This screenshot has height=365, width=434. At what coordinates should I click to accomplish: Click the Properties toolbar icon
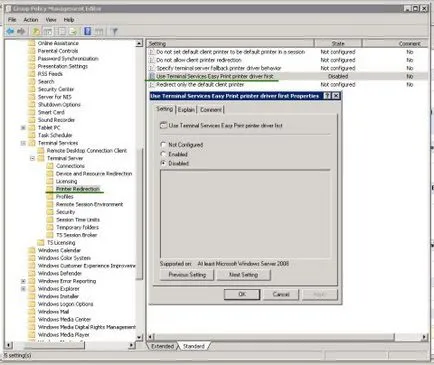pos(61,32)
